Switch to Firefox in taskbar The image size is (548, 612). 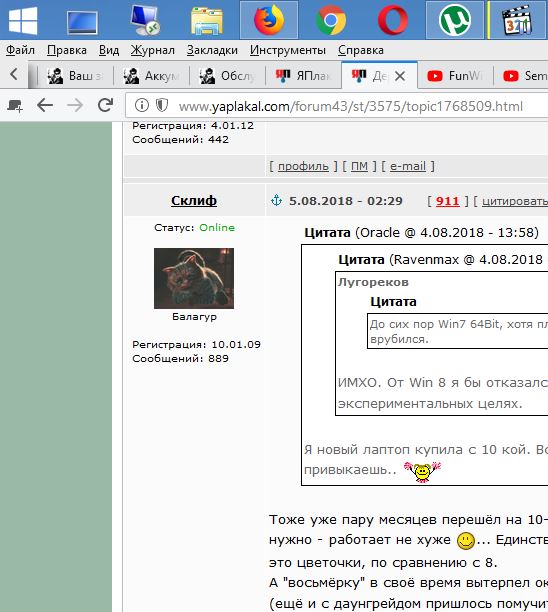pyautogui.click(x=269, y=20)
